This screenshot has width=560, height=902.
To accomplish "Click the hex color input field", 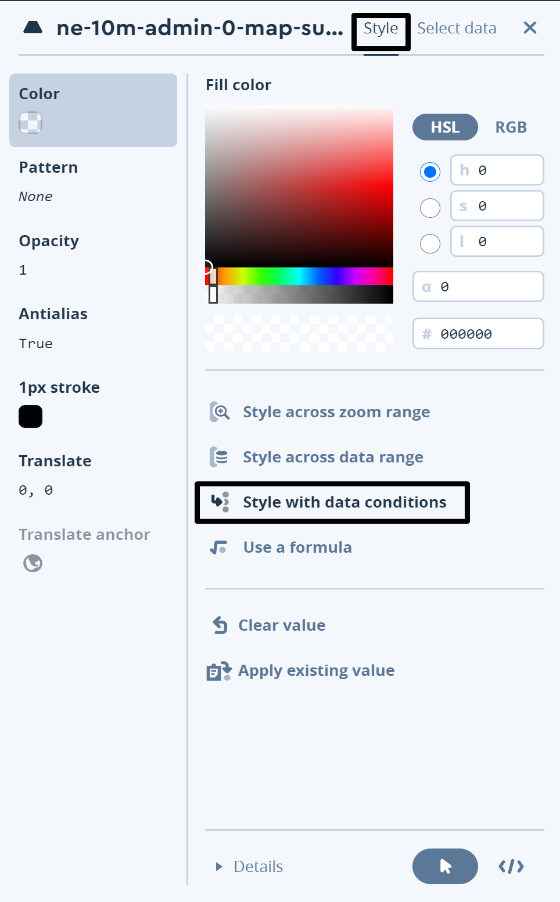I will [478, 334].
